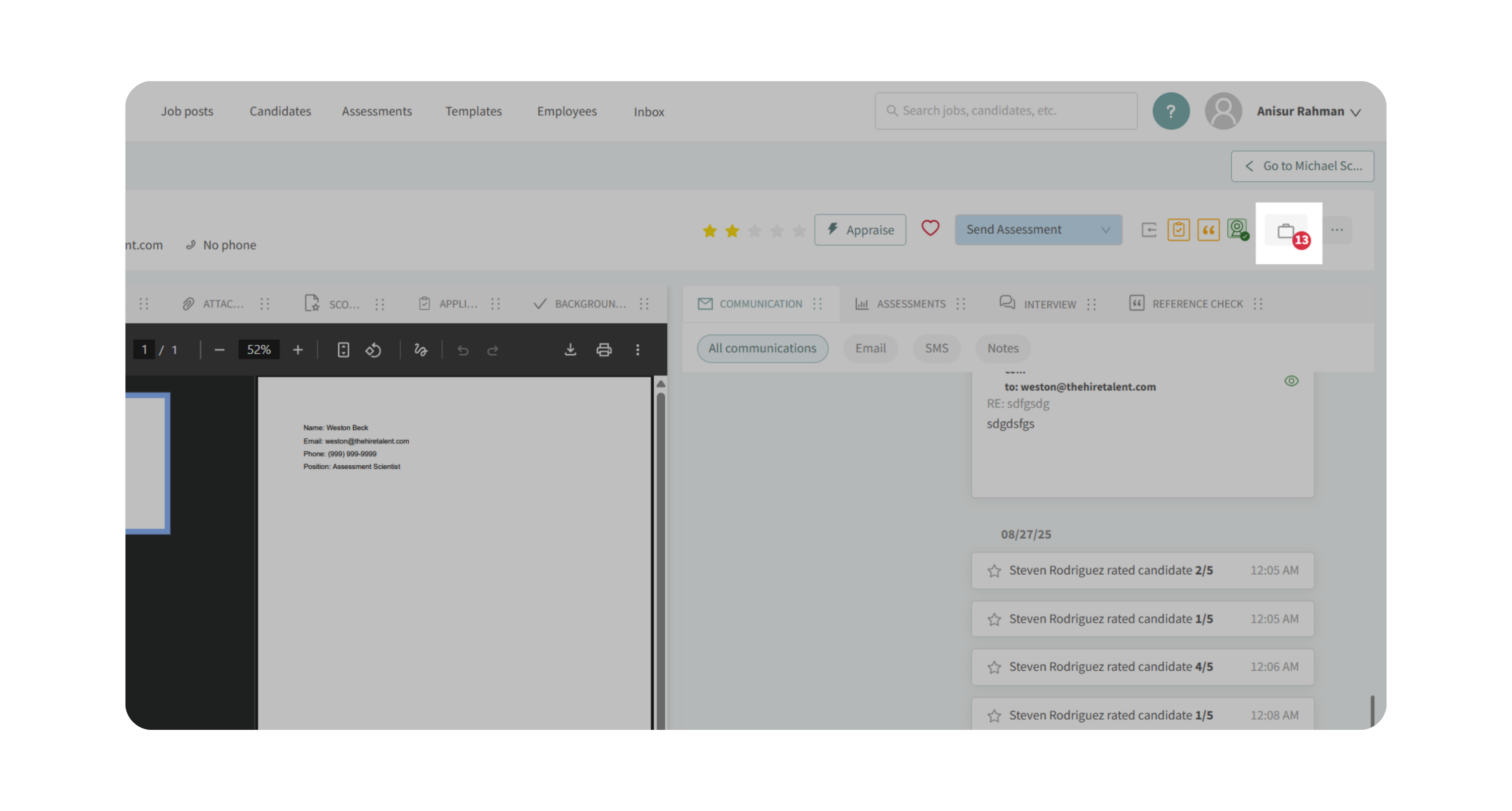
Task: Print the resume document
Action: [603, 350]
